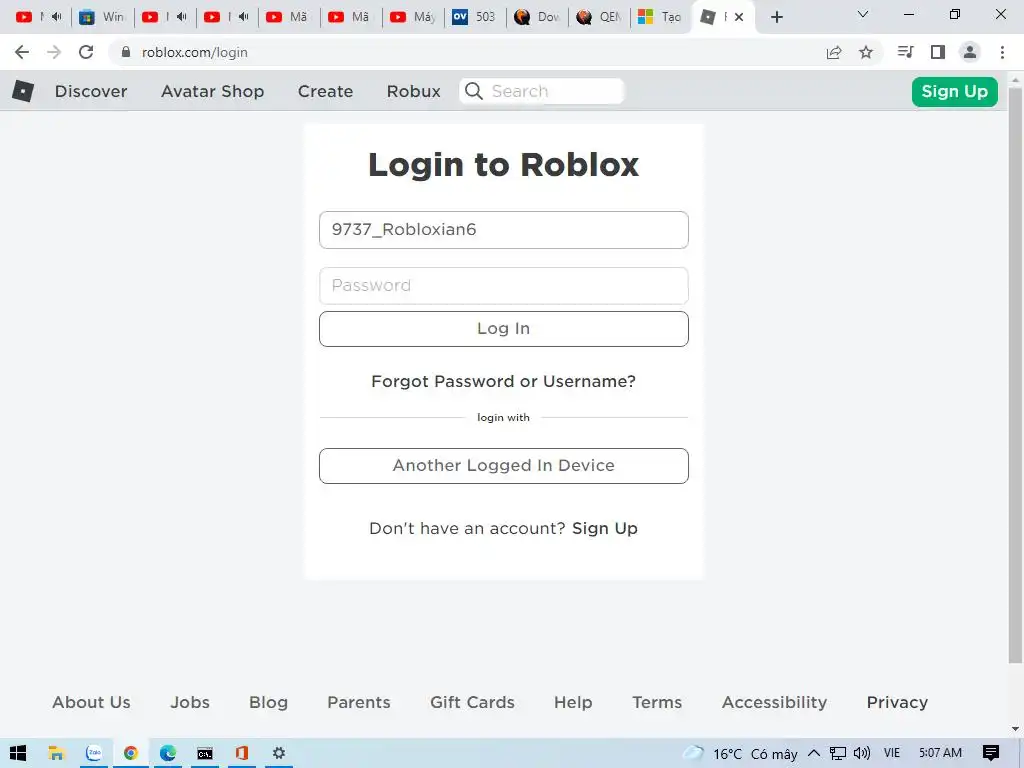Open Command Prompt from taskbar
The width and height of the screenshot is (1024, 768).
pyautogui.click(x=205, y=754)
